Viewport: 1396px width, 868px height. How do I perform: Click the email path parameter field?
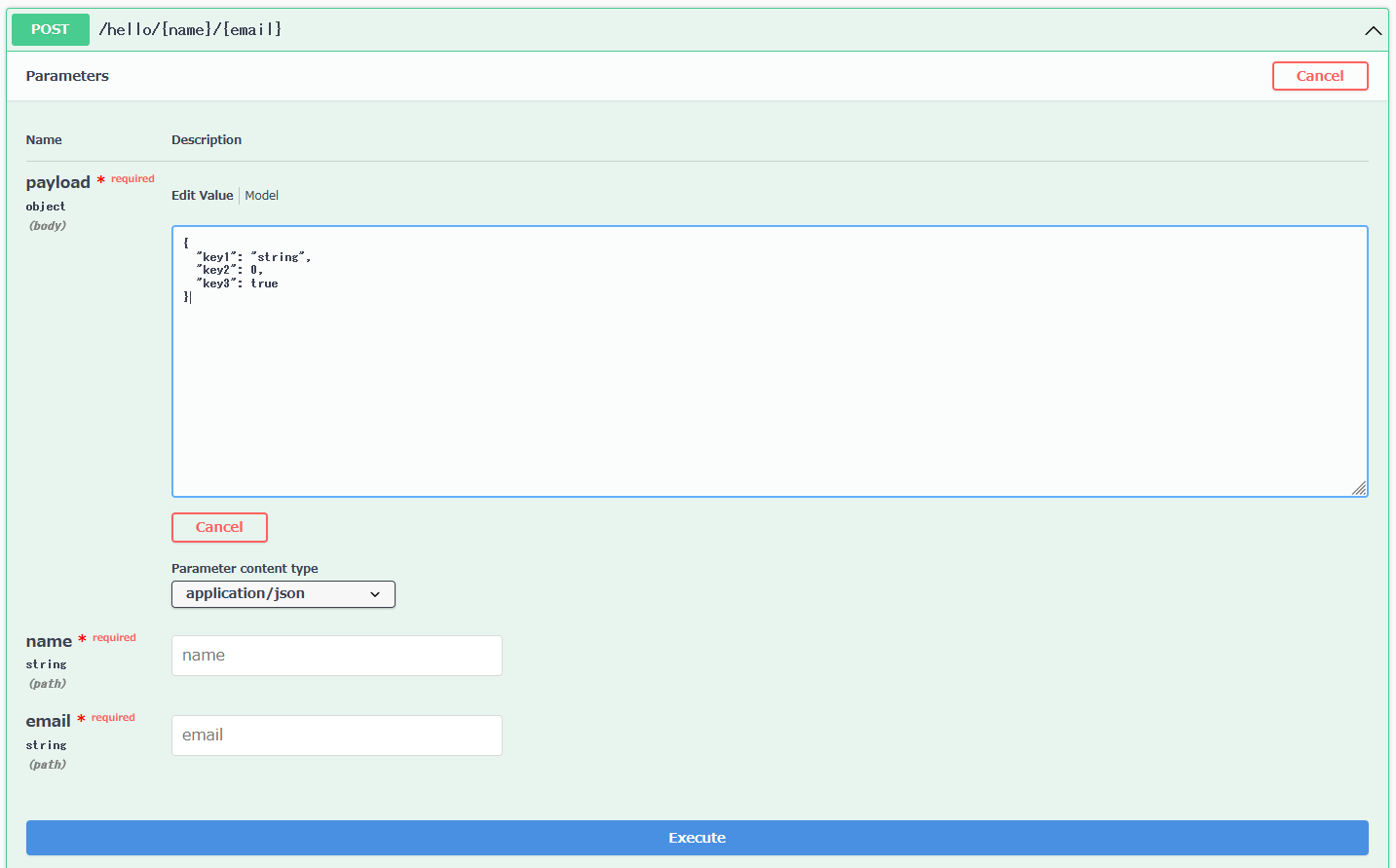click(x=336, y=736)
